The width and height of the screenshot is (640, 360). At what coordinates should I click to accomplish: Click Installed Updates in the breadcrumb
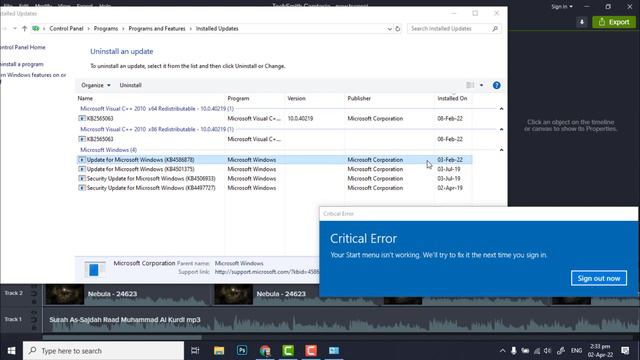point(217,29)
